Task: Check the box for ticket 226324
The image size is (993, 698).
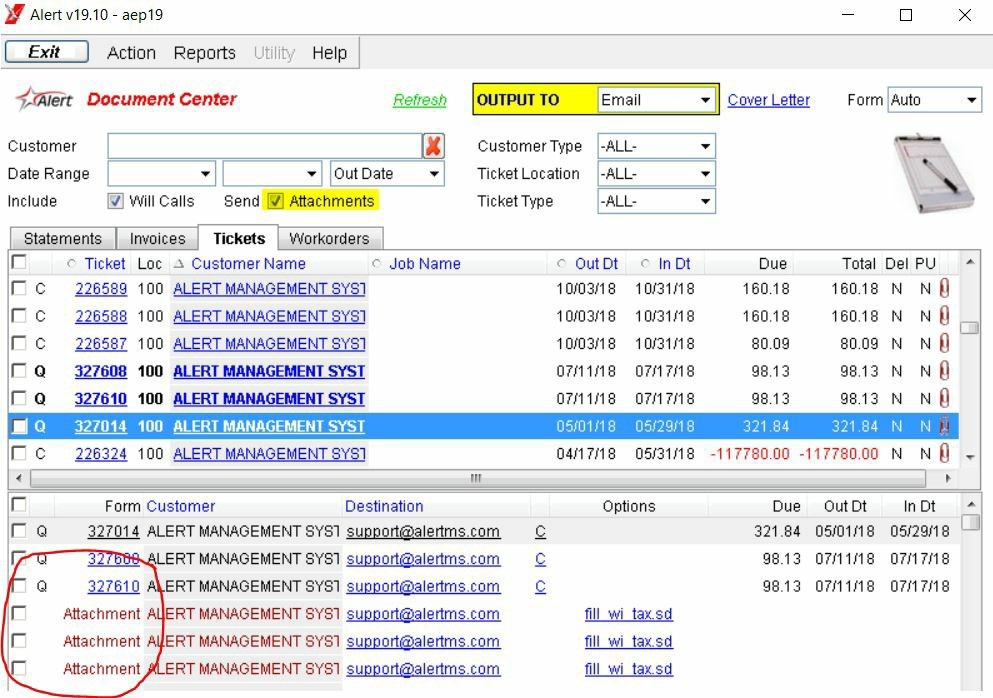Action: [19, 454]
